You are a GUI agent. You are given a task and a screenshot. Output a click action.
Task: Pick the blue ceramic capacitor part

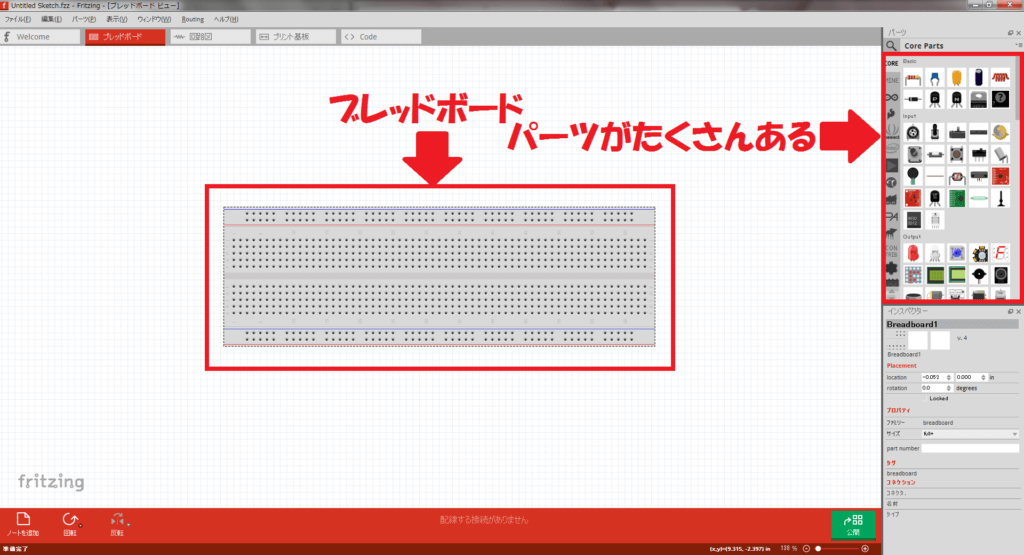click(935, 78)
